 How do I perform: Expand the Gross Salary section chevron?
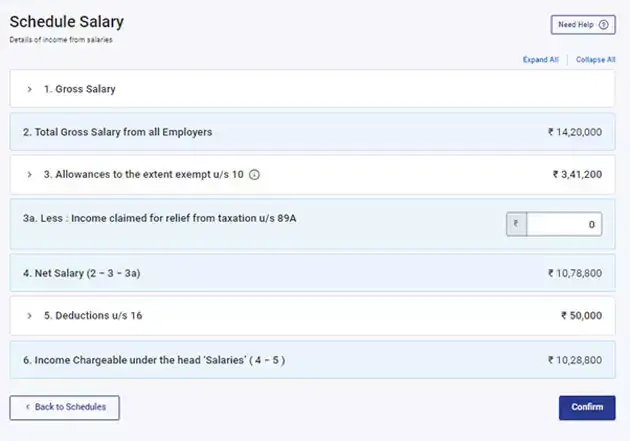30,89
